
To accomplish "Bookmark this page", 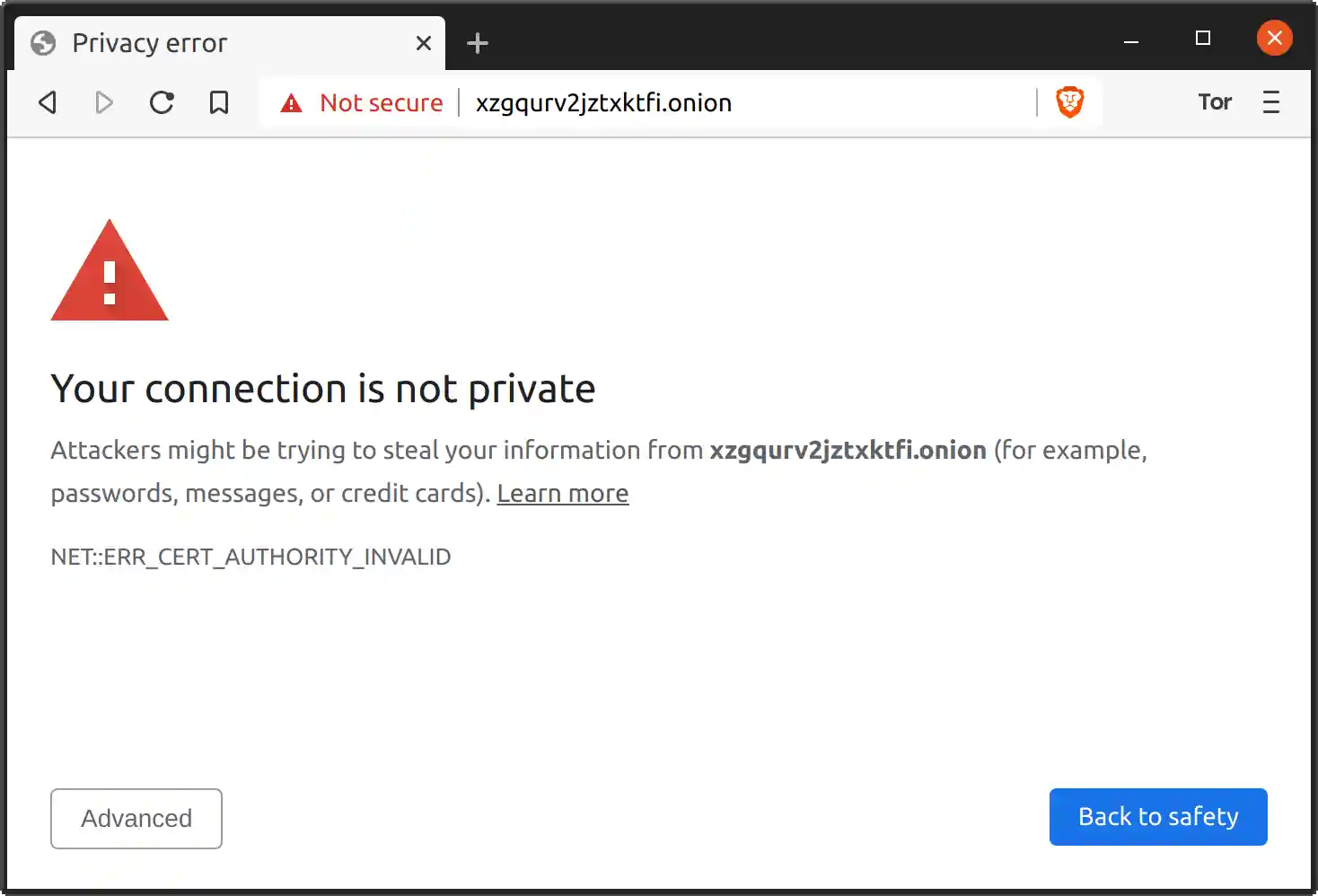I will point(219,102).
